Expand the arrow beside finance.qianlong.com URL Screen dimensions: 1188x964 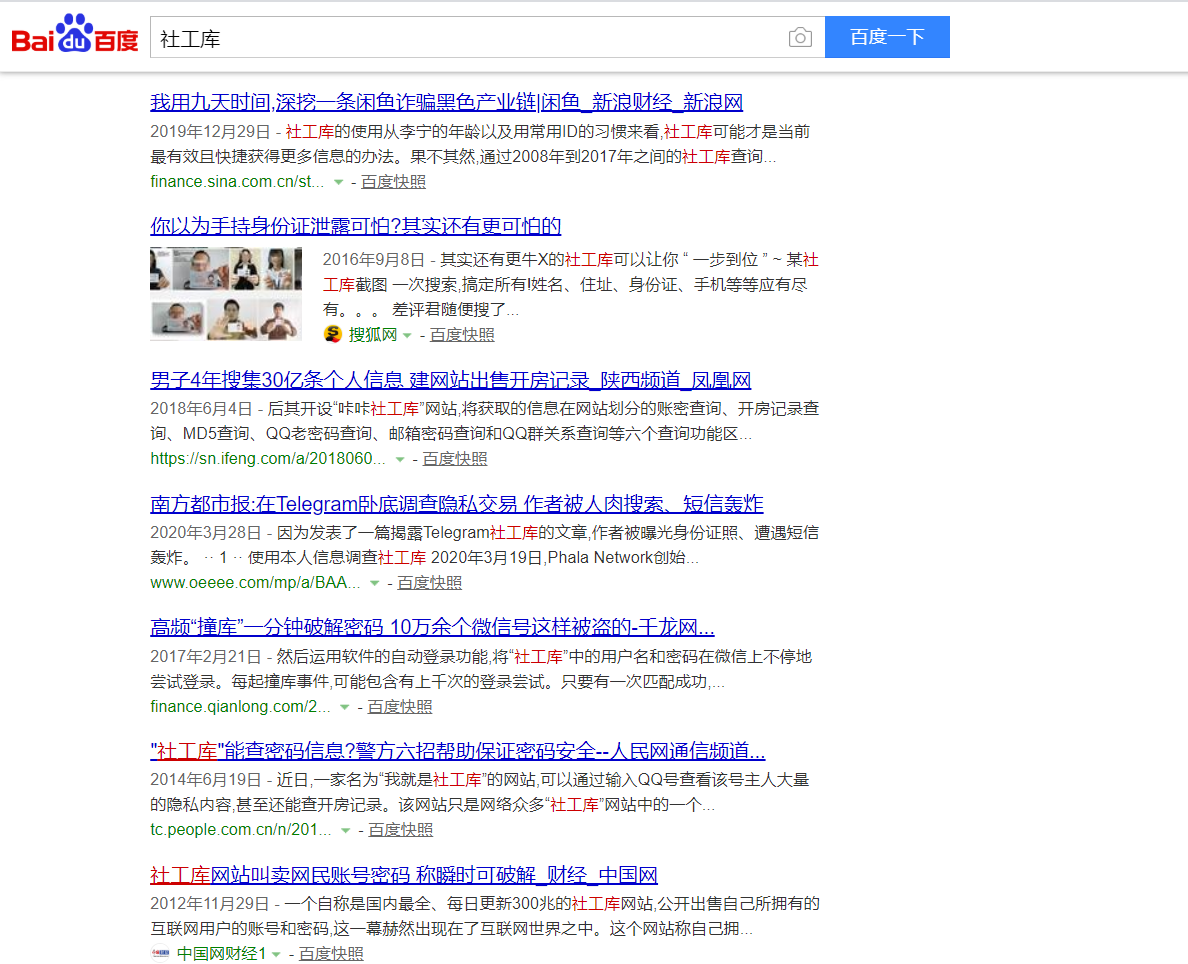click(x=345, y=707)
